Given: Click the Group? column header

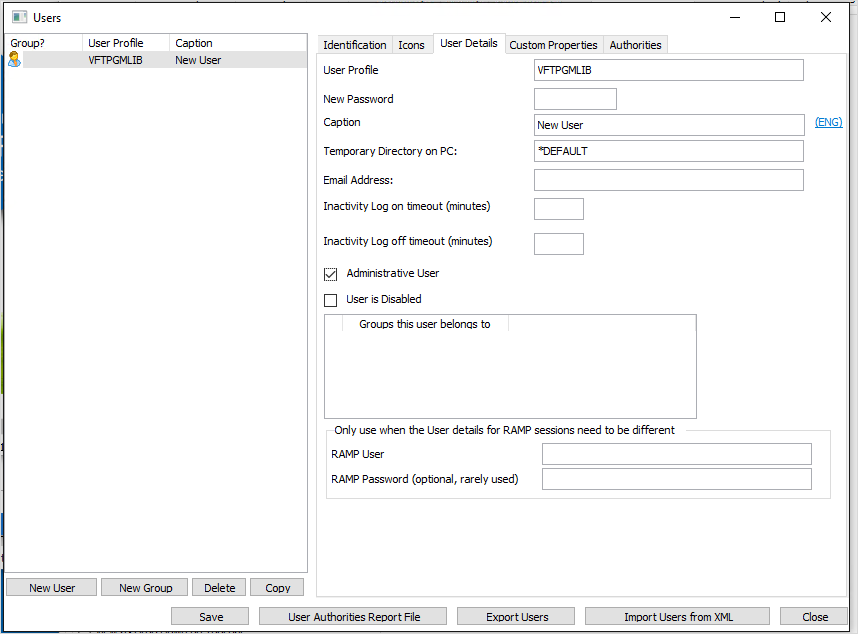Looking at the screenshot, I should pos(44,43).
